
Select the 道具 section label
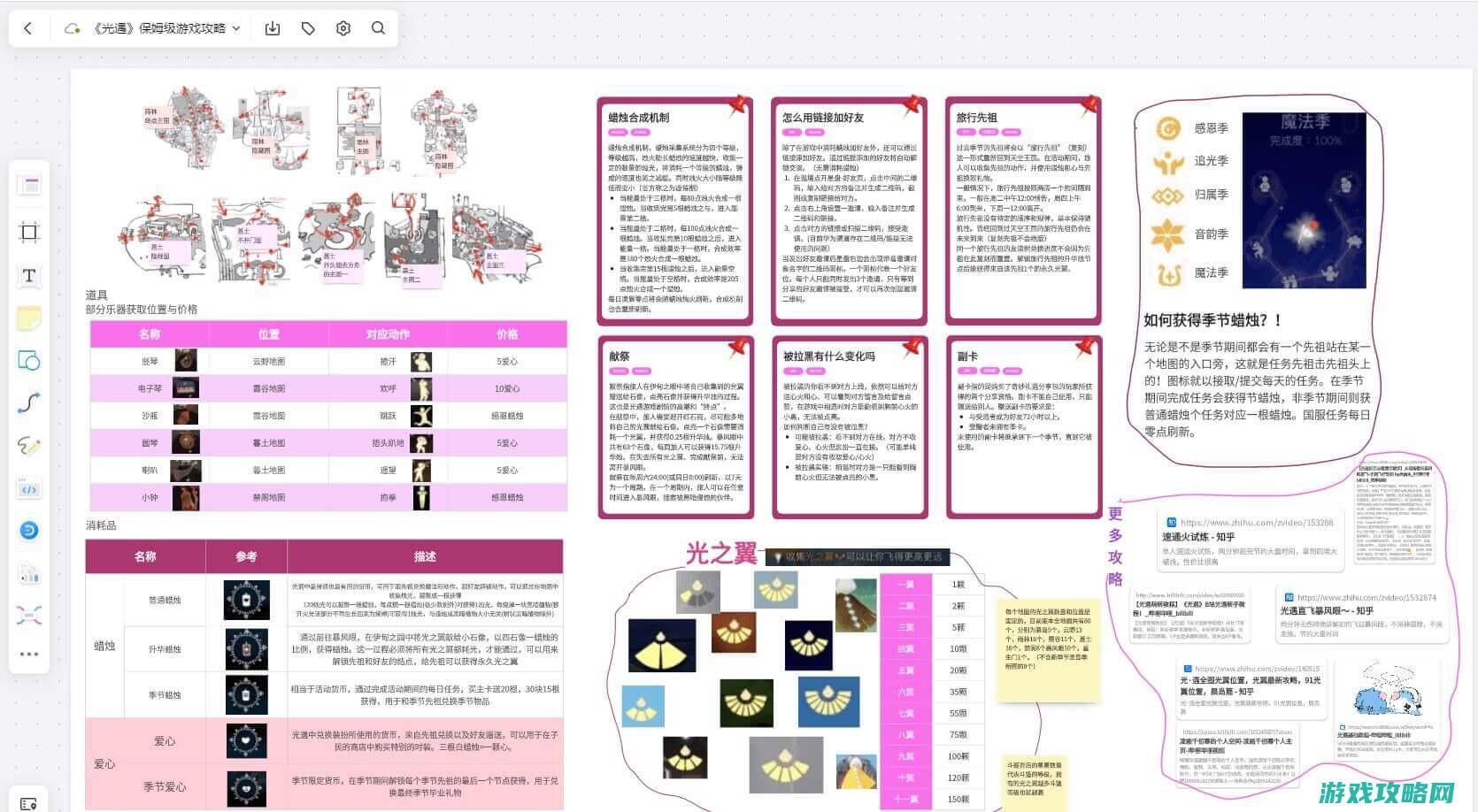pyautogui.click(x=96, y=295)
